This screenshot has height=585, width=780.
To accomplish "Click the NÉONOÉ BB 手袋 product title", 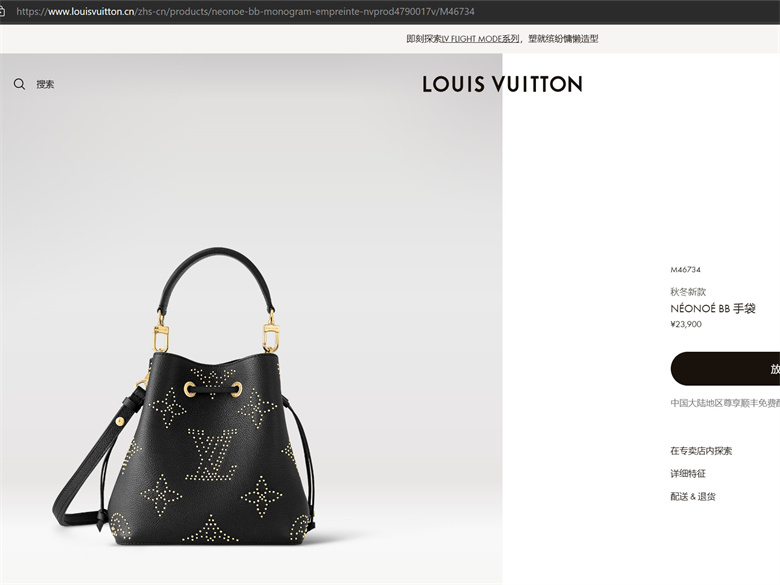I will [713, 308].
